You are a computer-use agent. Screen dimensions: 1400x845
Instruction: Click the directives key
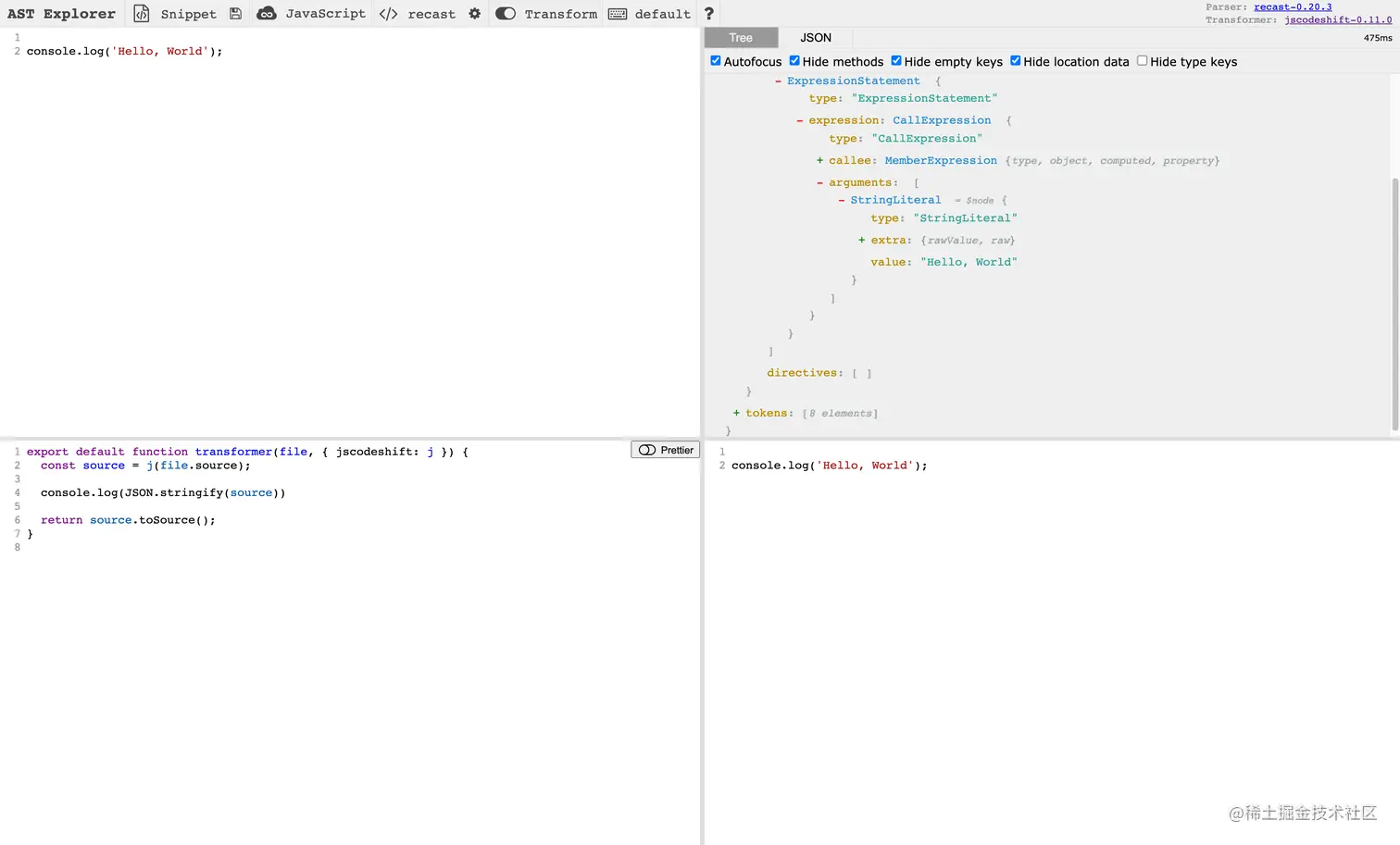(802, 373)
